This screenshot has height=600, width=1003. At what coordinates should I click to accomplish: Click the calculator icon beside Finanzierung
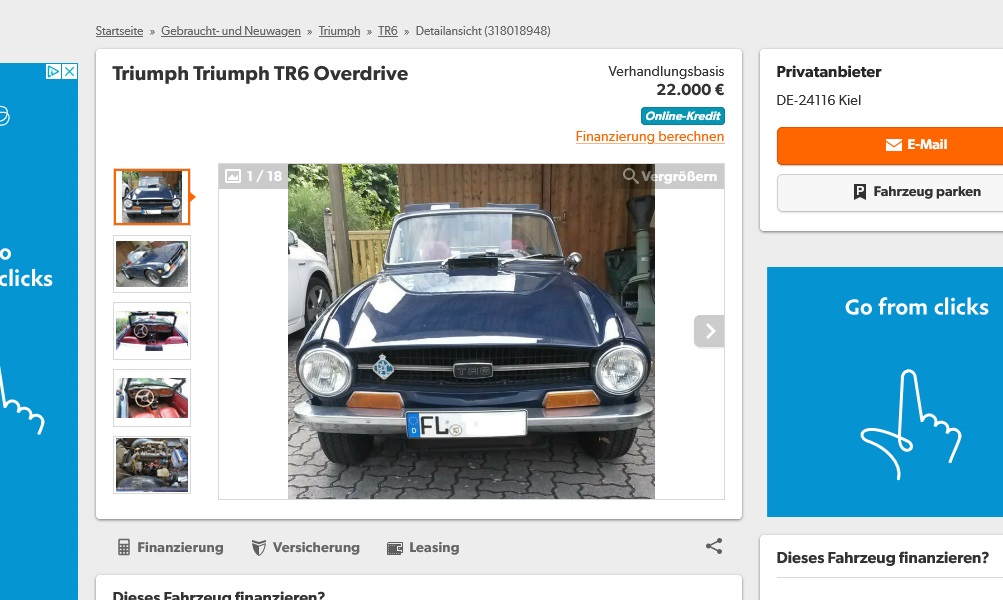(124, 548)
